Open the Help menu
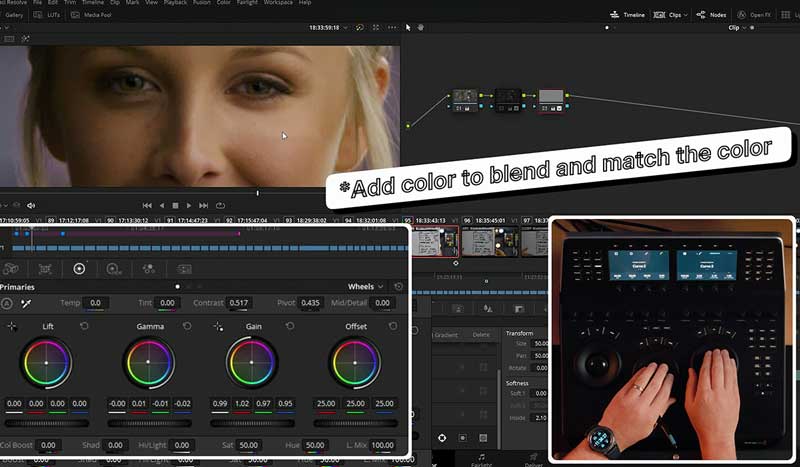The width and height of the screenshot is (800, 467). 305,3
